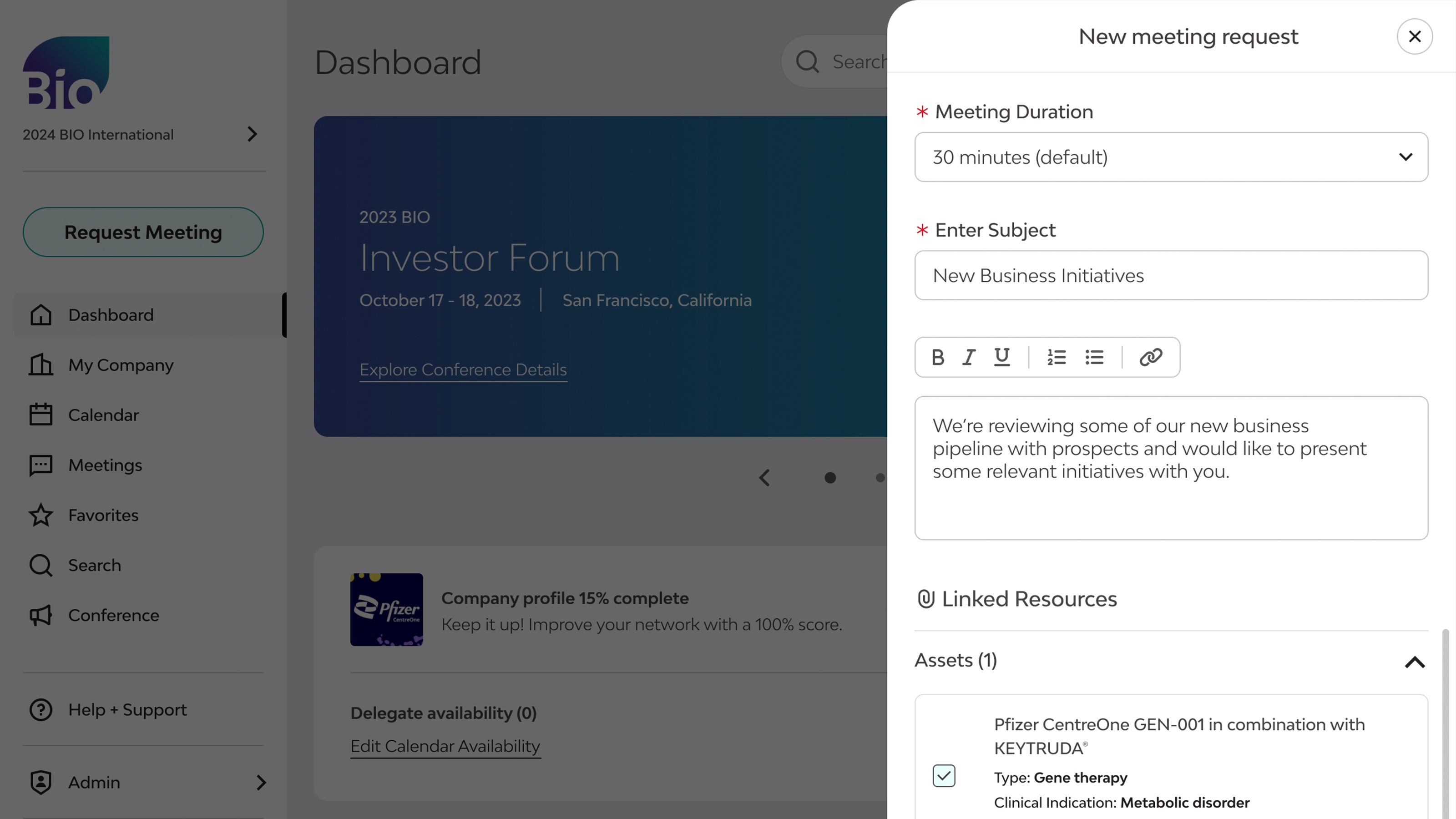Go to Favorites in the sidebar
Screen dimensions: 1456x819
[x=103, y=515]
